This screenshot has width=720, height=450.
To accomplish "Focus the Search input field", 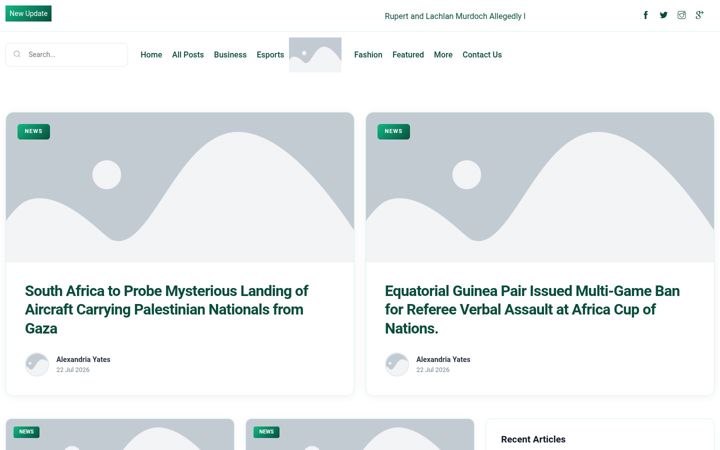I will [x=67, y=55].
